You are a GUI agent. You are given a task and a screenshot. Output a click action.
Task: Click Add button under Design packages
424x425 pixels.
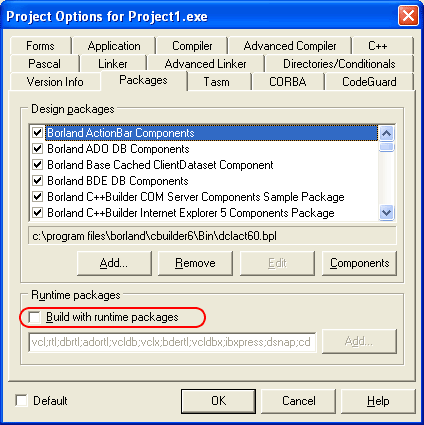click(114, 263)
